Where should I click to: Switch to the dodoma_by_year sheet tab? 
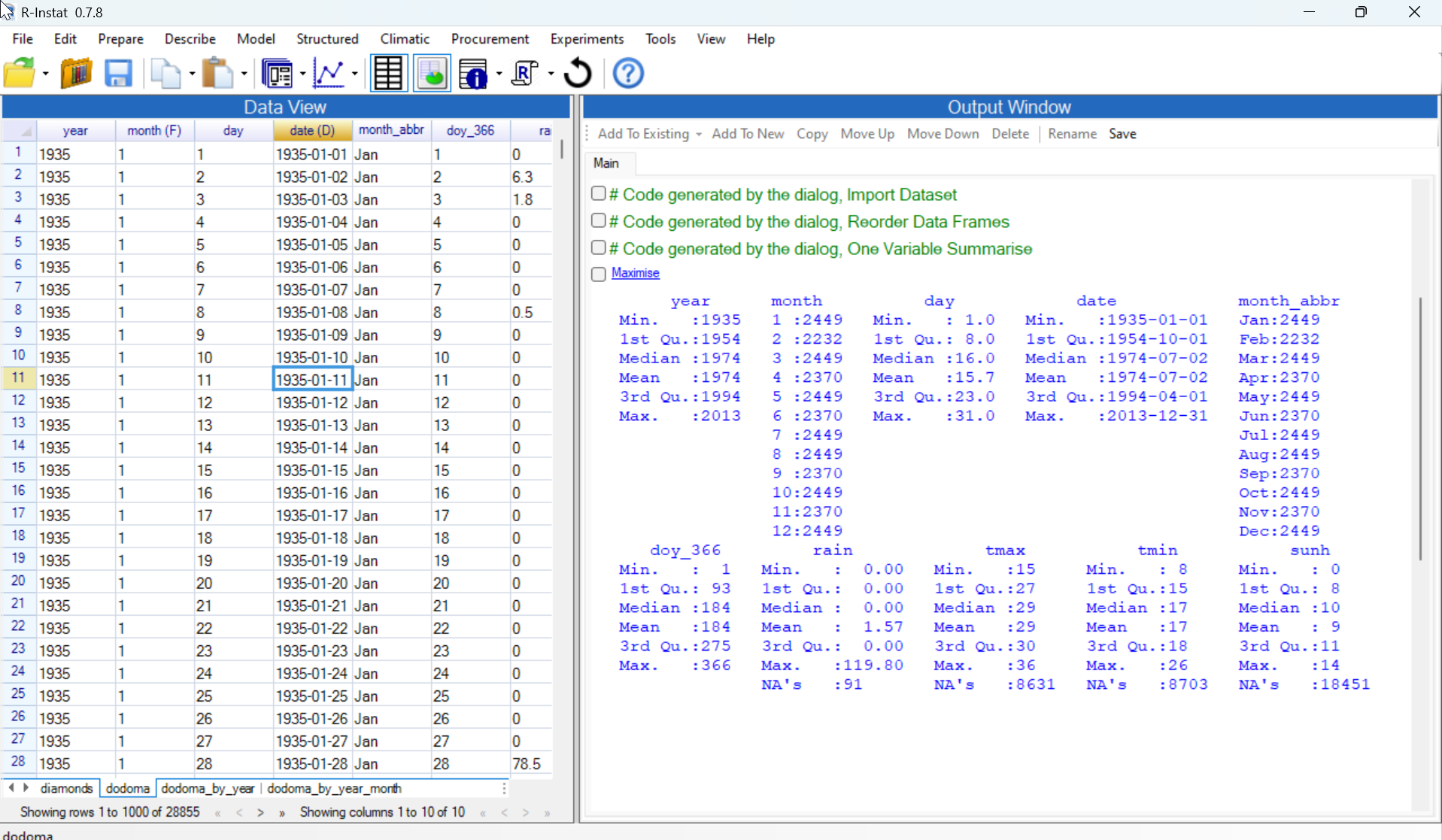click(208, 788)
